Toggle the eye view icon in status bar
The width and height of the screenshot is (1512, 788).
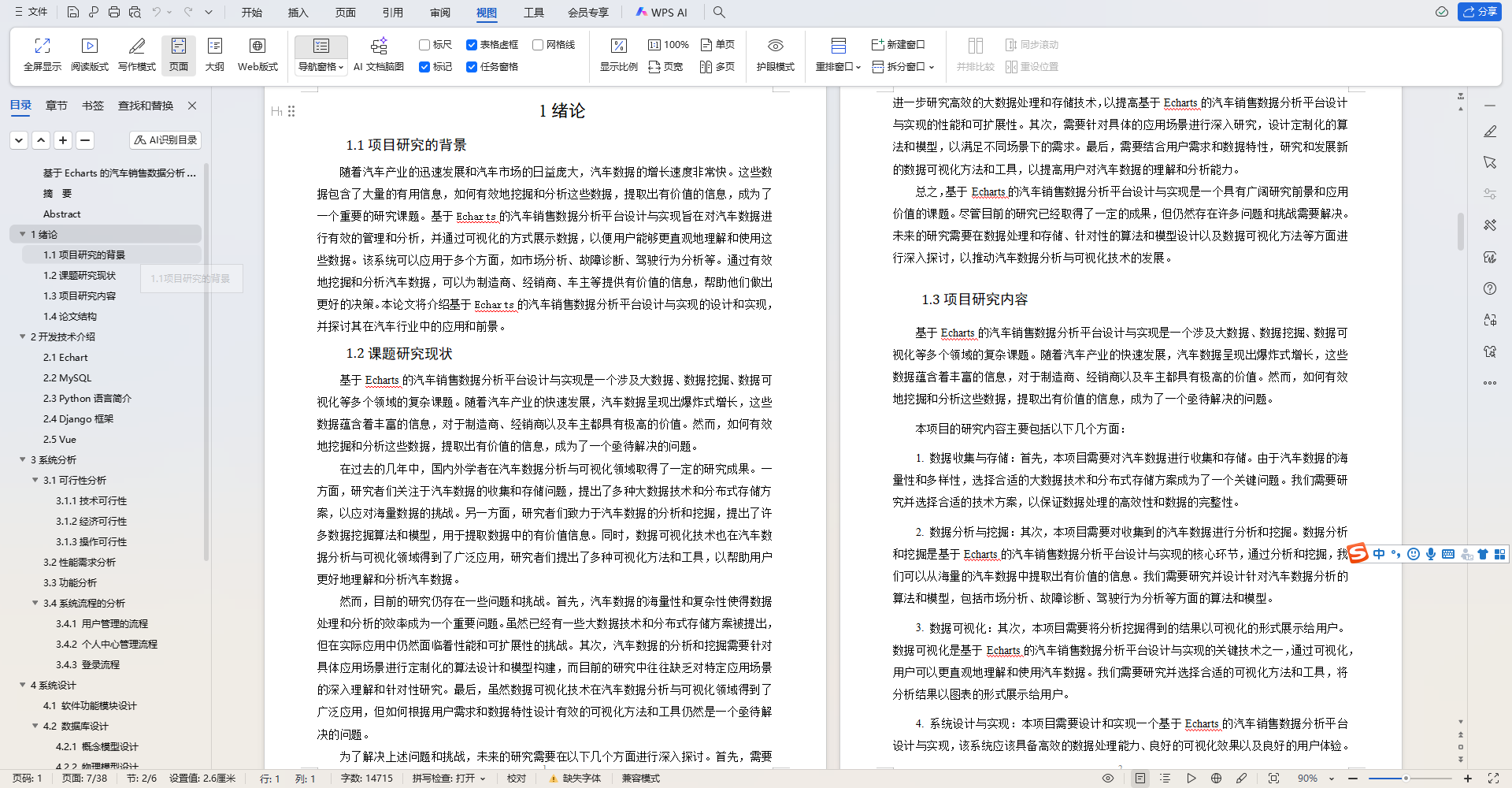point(1108,778)
